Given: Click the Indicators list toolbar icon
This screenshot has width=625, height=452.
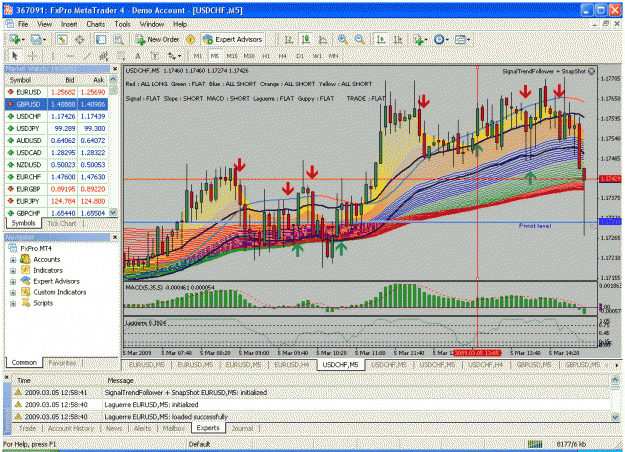Looking at the screenshot, I should coord(418,39).
